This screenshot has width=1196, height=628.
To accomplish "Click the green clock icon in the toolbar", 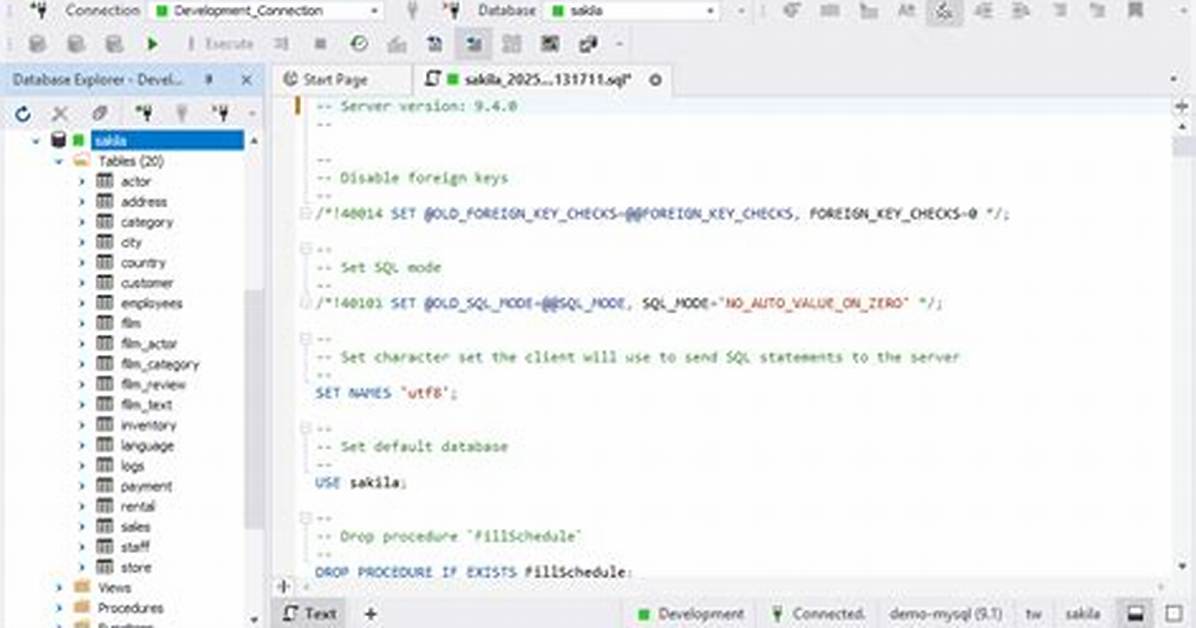I will tap(358, 44).
